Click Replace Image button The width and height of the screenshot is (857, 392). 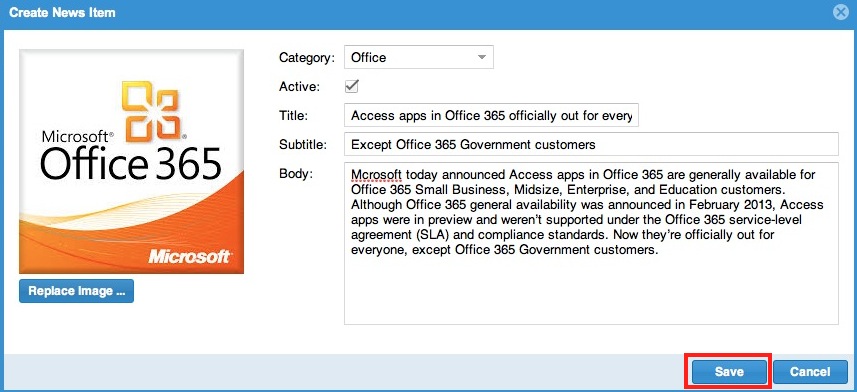point(77,291)
